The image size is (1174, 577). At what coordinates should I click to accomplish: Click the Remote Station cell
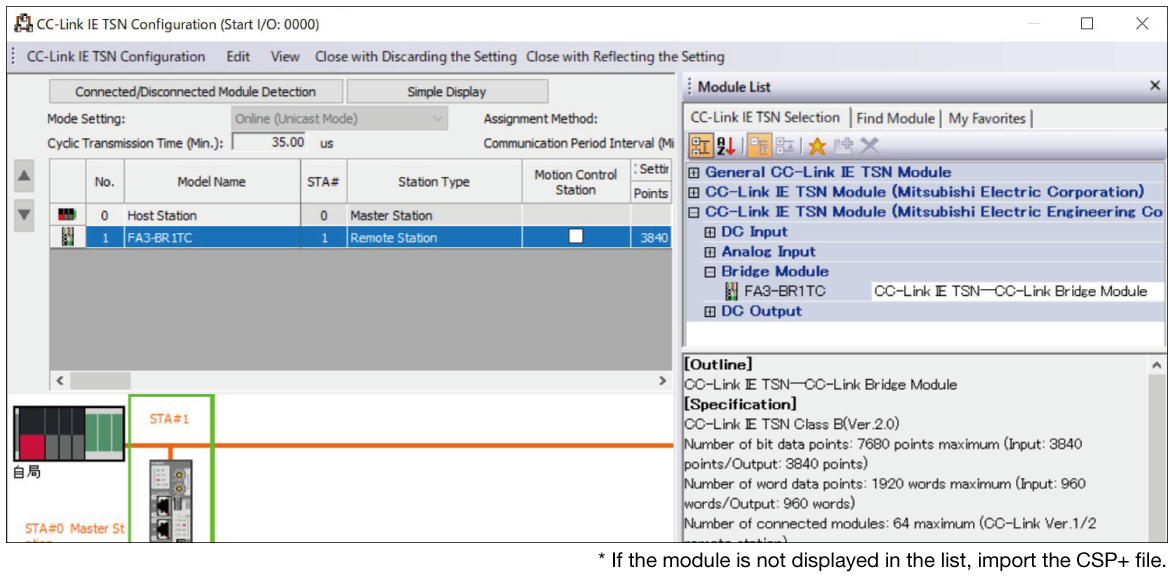(434, 238)
